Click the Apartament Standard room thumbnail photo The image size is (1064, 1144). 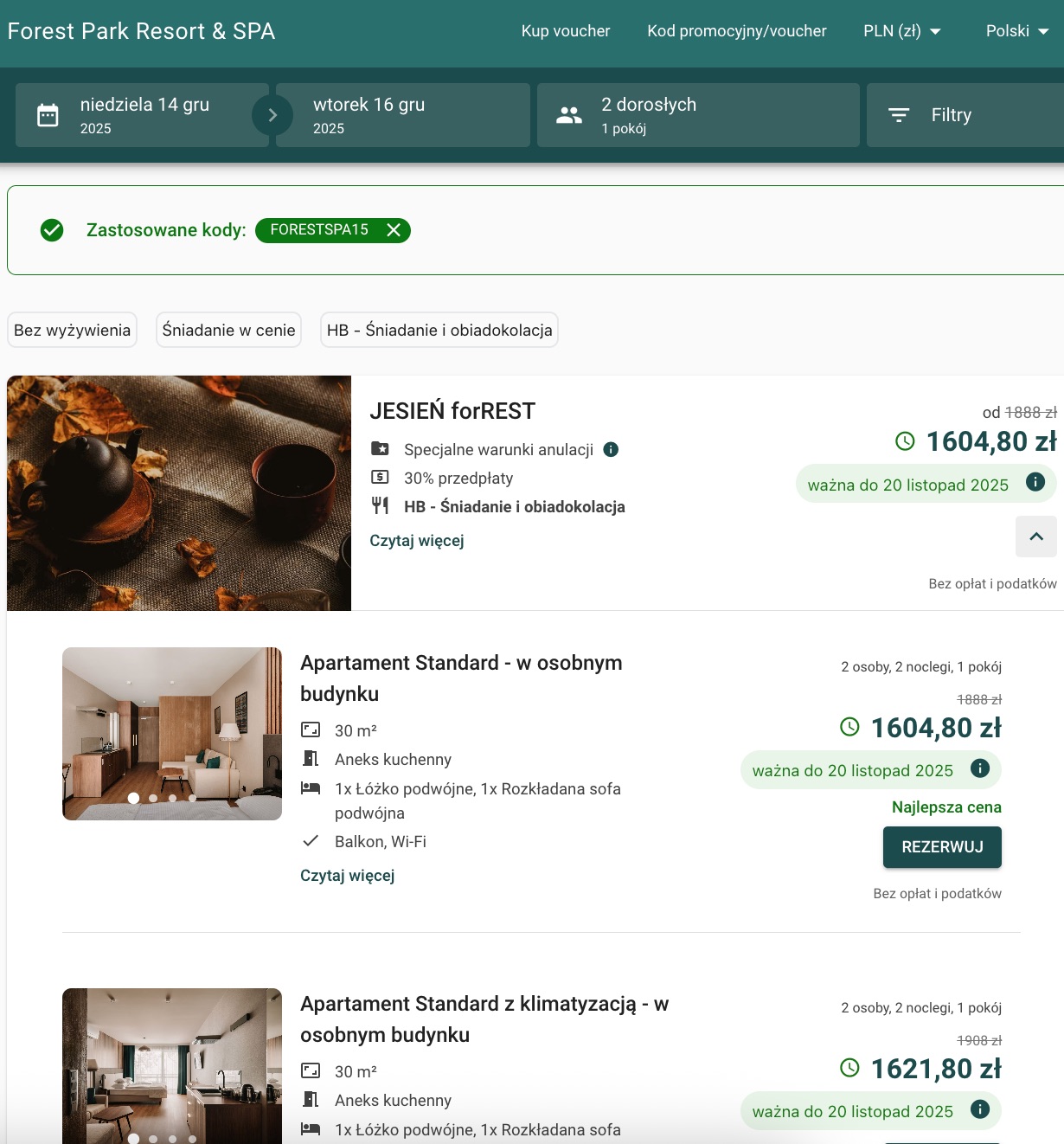171,733
